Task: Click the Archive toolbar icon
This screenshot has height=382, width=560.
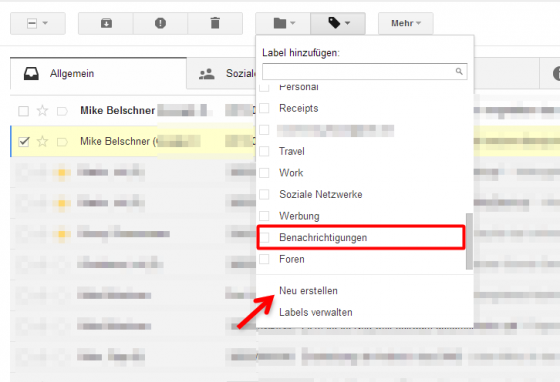Action: click(x=106, y=24)
